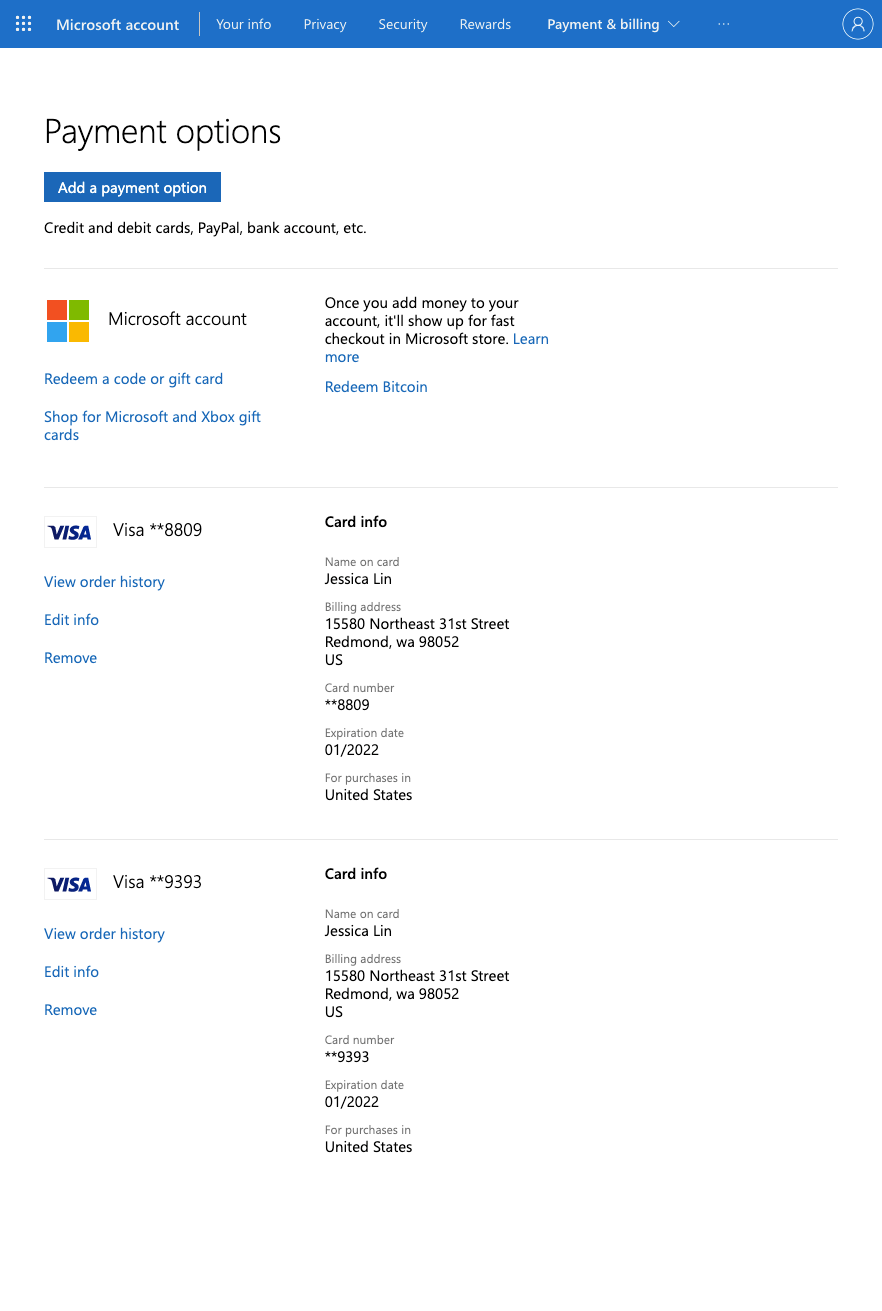Open Shop for Microsoft and Xbox gift cards
The image size is (882, 1311).
click(152, 426)
